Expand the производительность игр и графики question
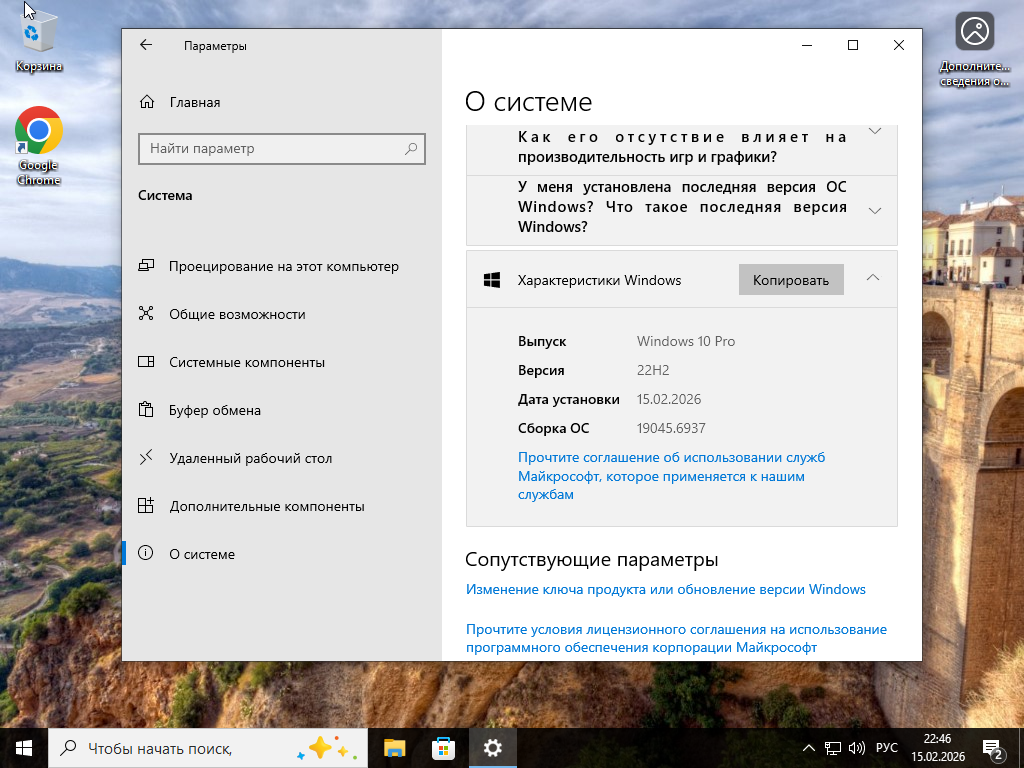This screenshot has height=768, width=1024. coord(875,132)
